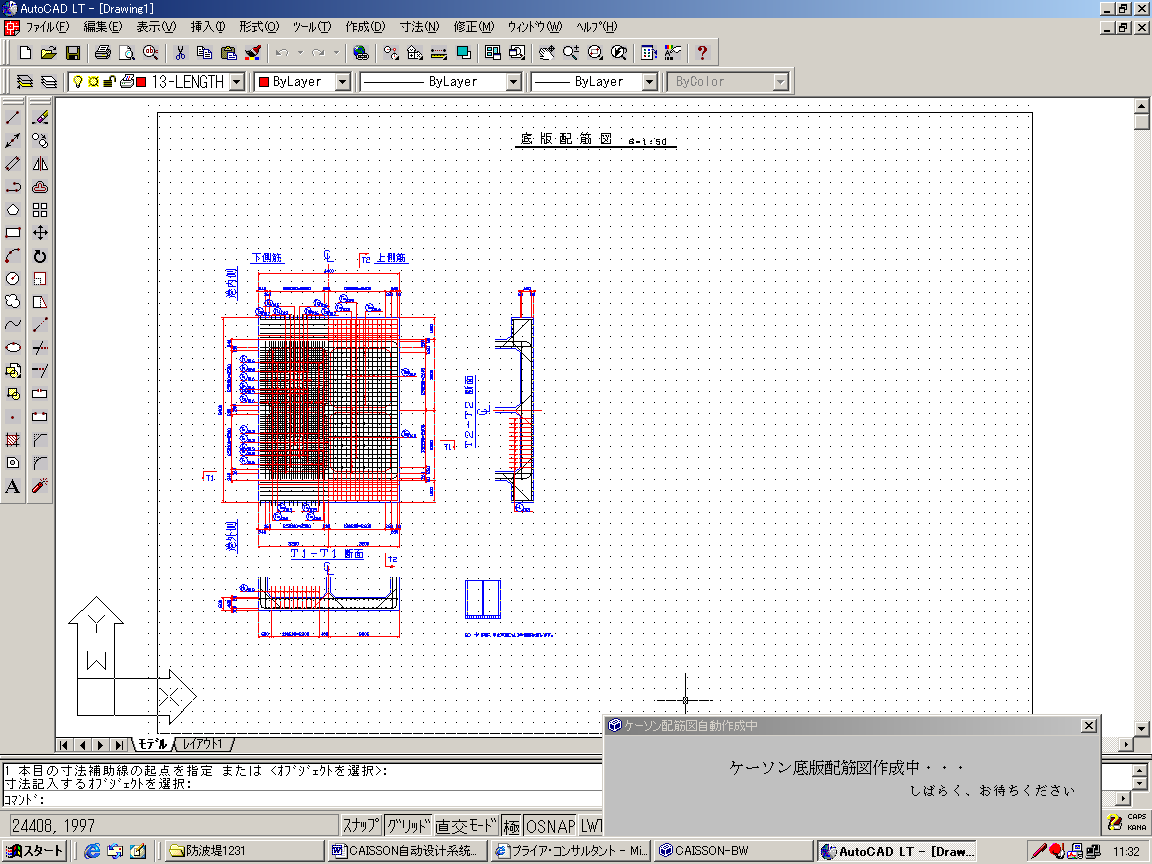
Task: Select the Line draw tool
Action: (x=13, y=118)
